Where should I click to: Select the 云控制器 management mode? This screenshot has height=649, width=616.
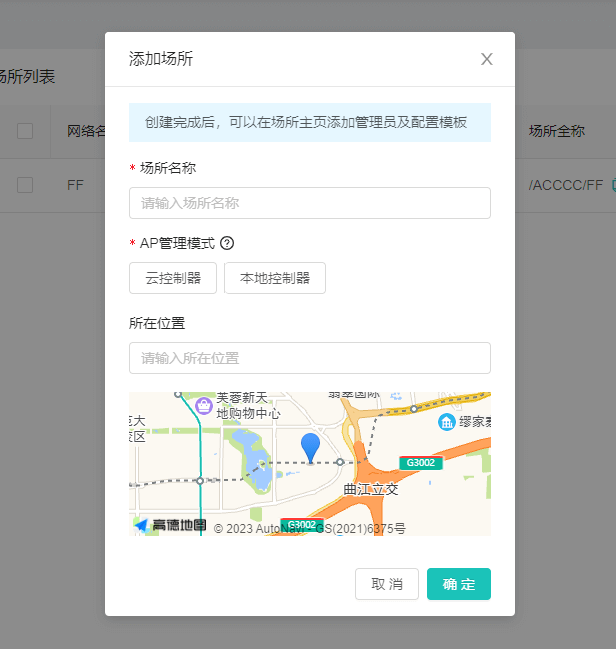(173, 278)
